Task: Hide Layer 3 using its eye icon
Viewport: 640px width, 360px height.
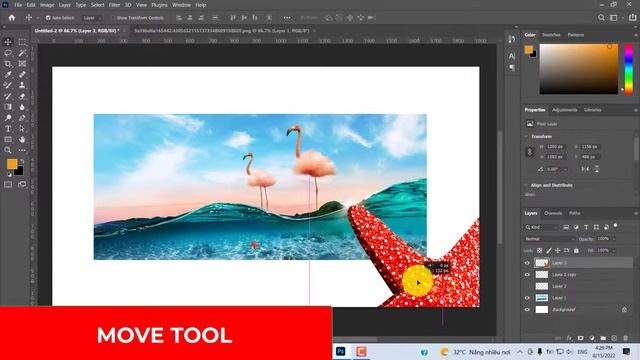Action: [527, 263]
